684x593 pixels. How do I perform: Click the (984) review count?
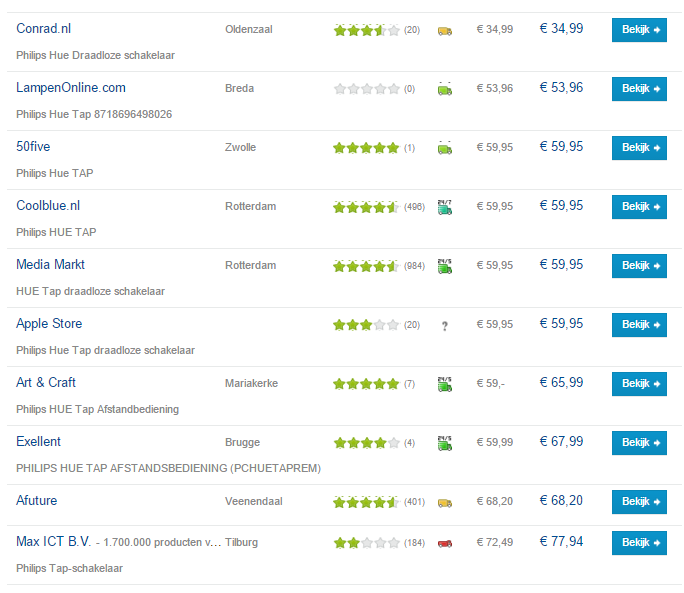pyautogui.click(x=414, y=266)
